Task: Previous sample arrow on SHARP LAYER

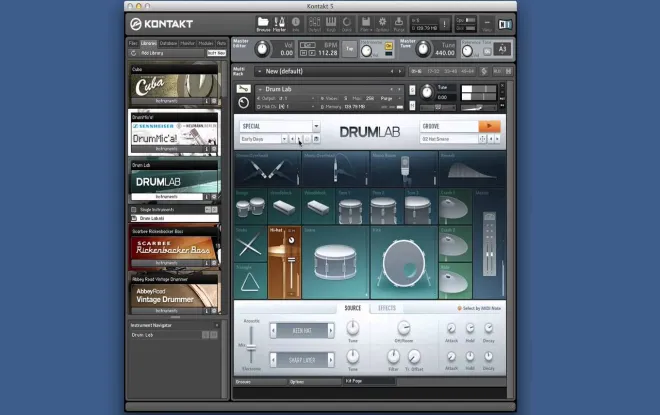Action: pyautogui.click(x=273, y=360)
